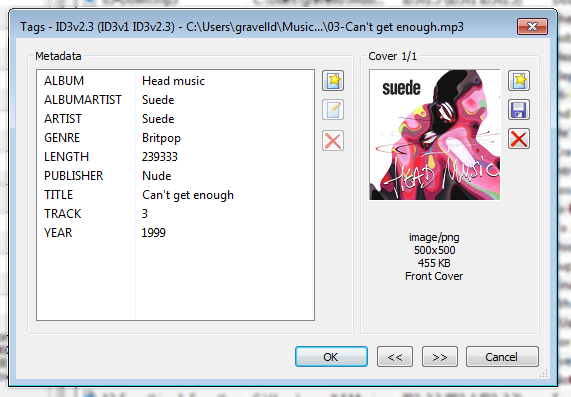The width and height of the screenshot is (571, 397).
Task: Add a new metadata tag with star icon
Action: point(333,80)
